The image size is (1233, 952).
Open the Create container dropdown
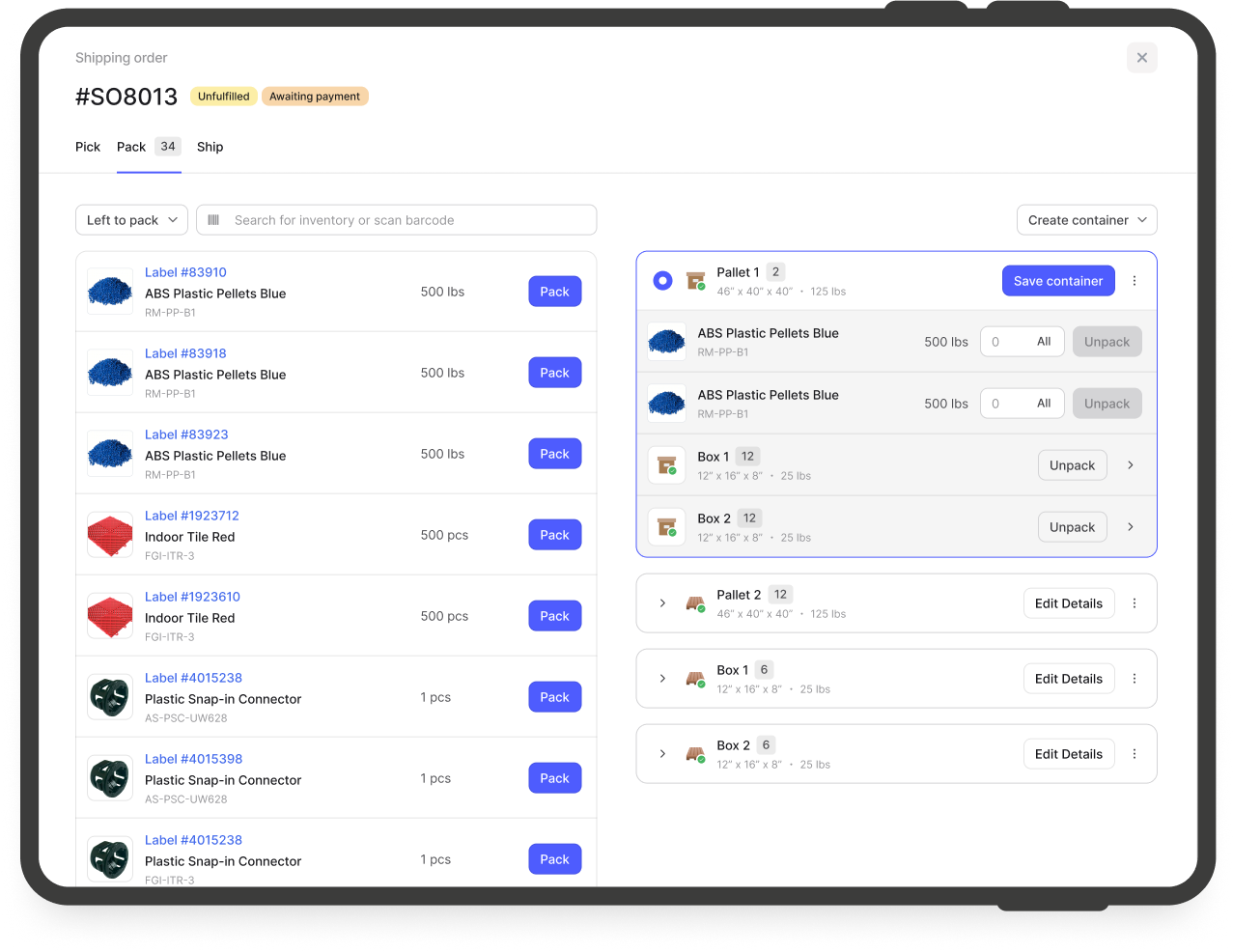[1086, 220]
